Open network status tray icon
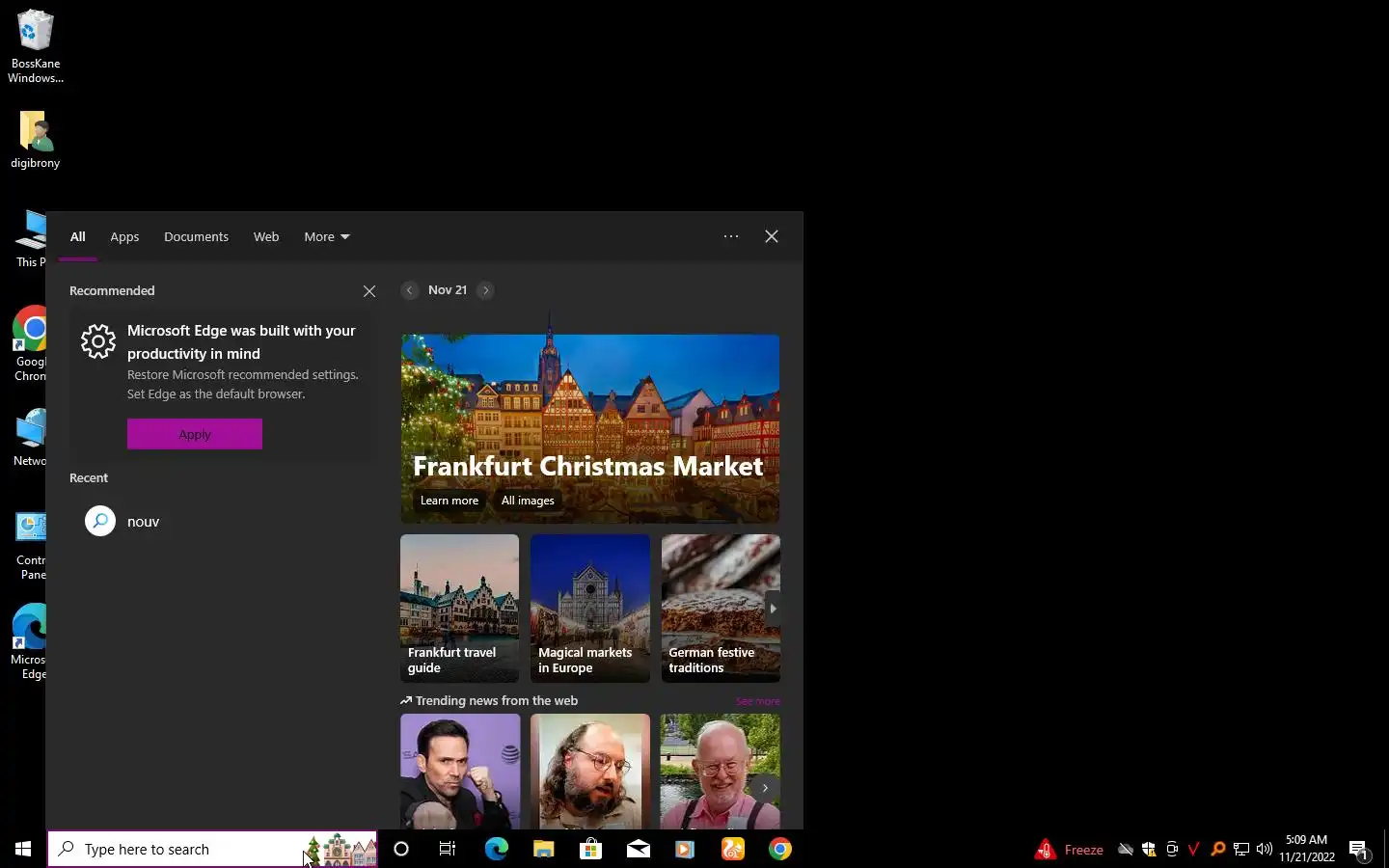The height and width of the screenshot is (868, 1389). tap(1241, 850)
